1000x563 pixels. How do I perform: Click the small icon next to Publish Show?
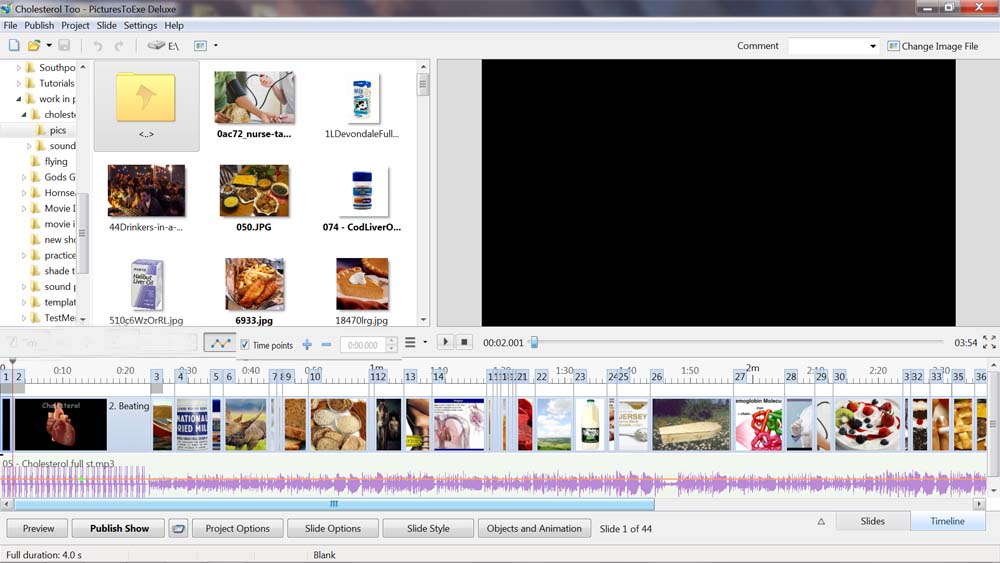(178, 528)
